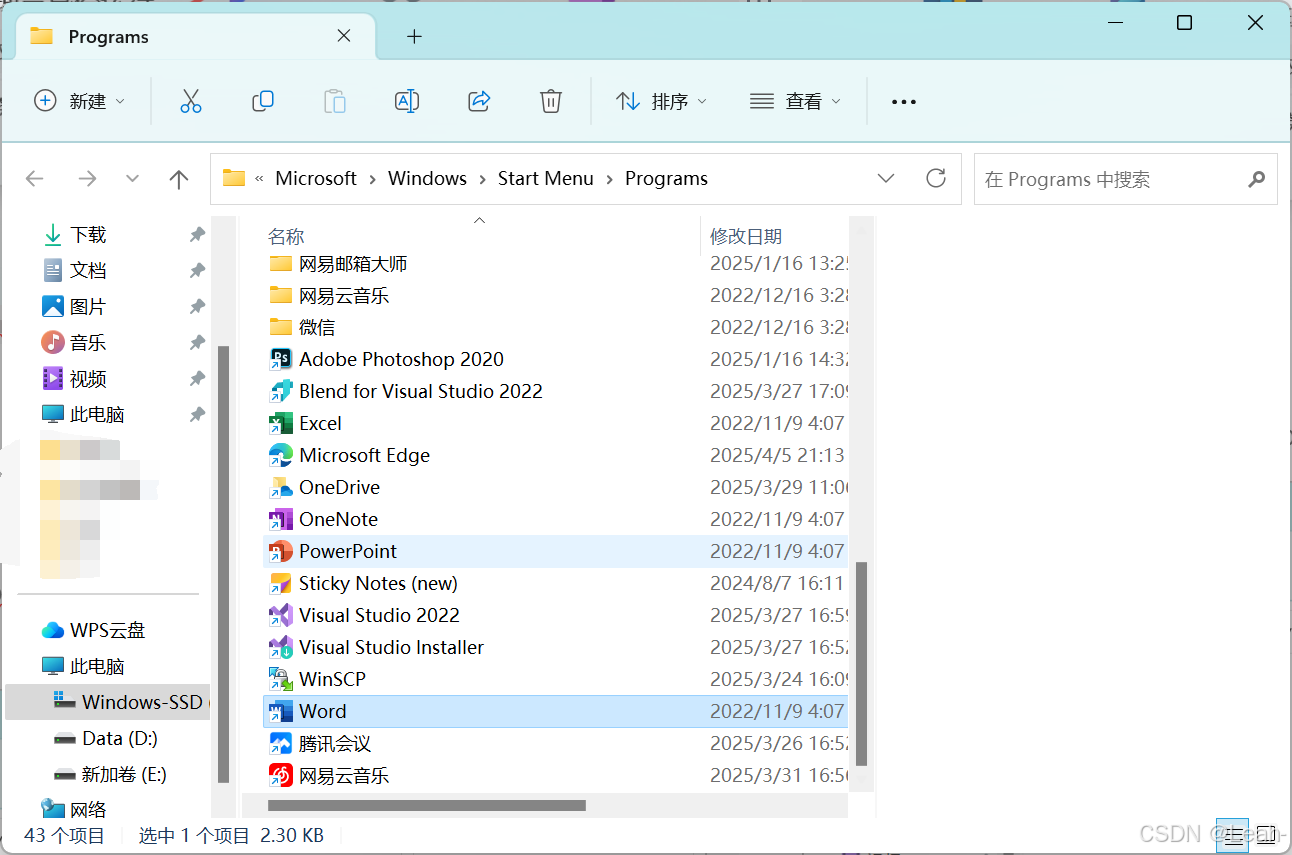The width and height of the screenshot is (1292, 855).
Task: Open the three-dot more options menu
Action: click(904, 101)
